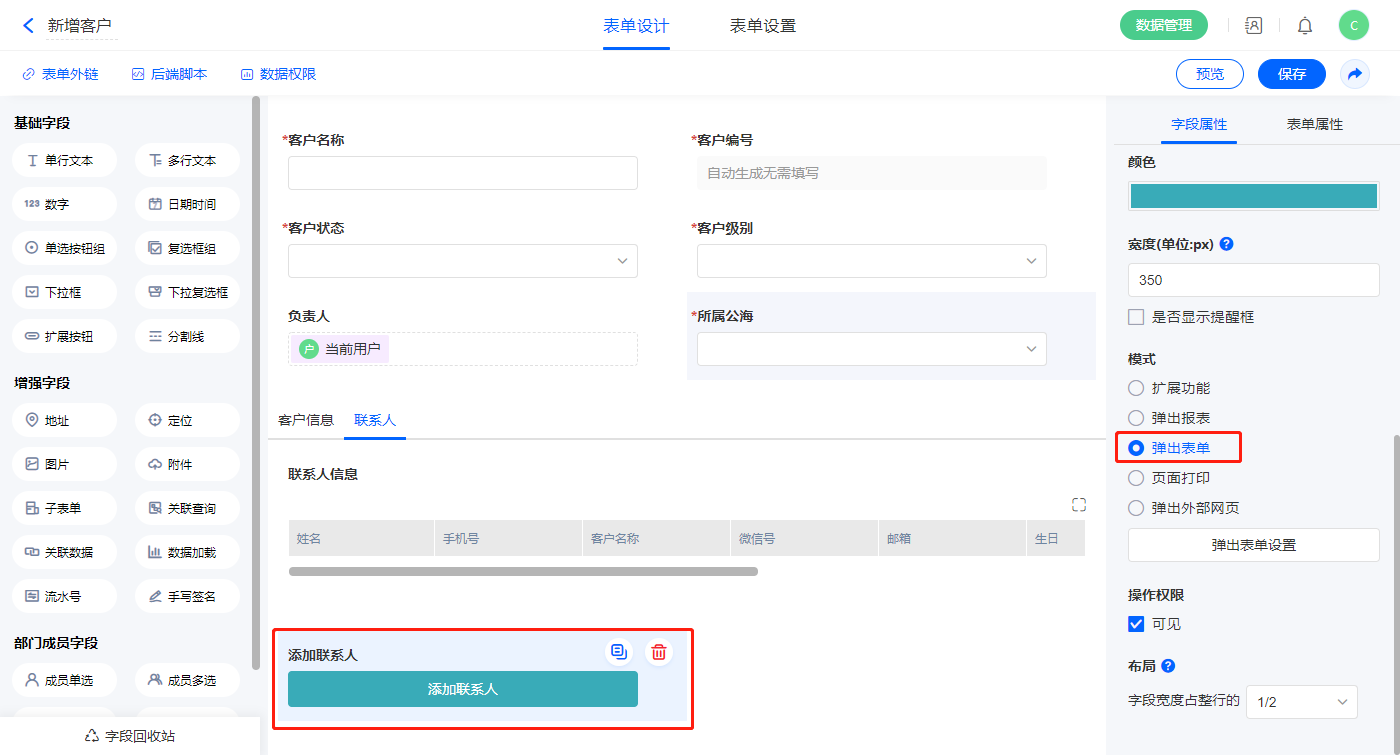The height and width of the screenshot is (755, 1400).
Task: Open the 客户状态 dropdown
Action: 463,261
